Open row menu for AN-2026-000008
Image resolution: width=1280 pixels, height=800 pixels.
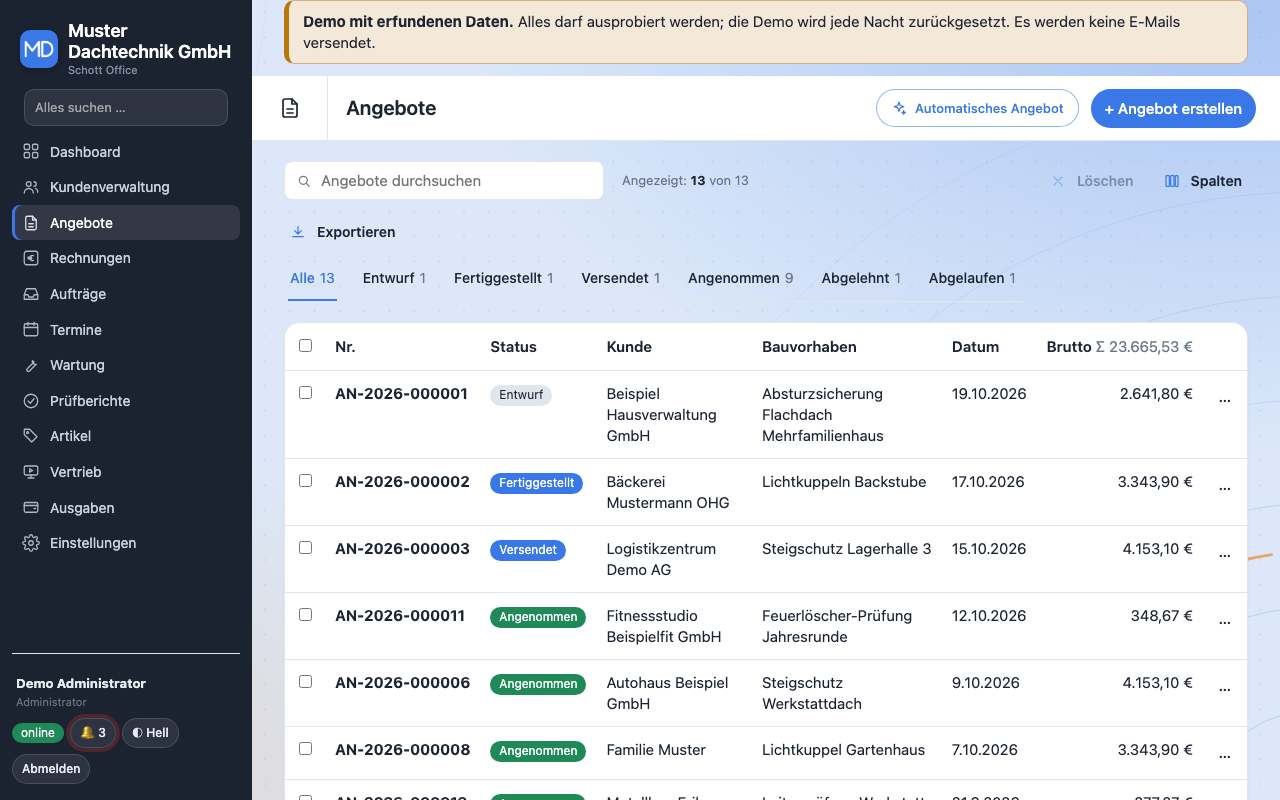click(x=1224, y=754)
